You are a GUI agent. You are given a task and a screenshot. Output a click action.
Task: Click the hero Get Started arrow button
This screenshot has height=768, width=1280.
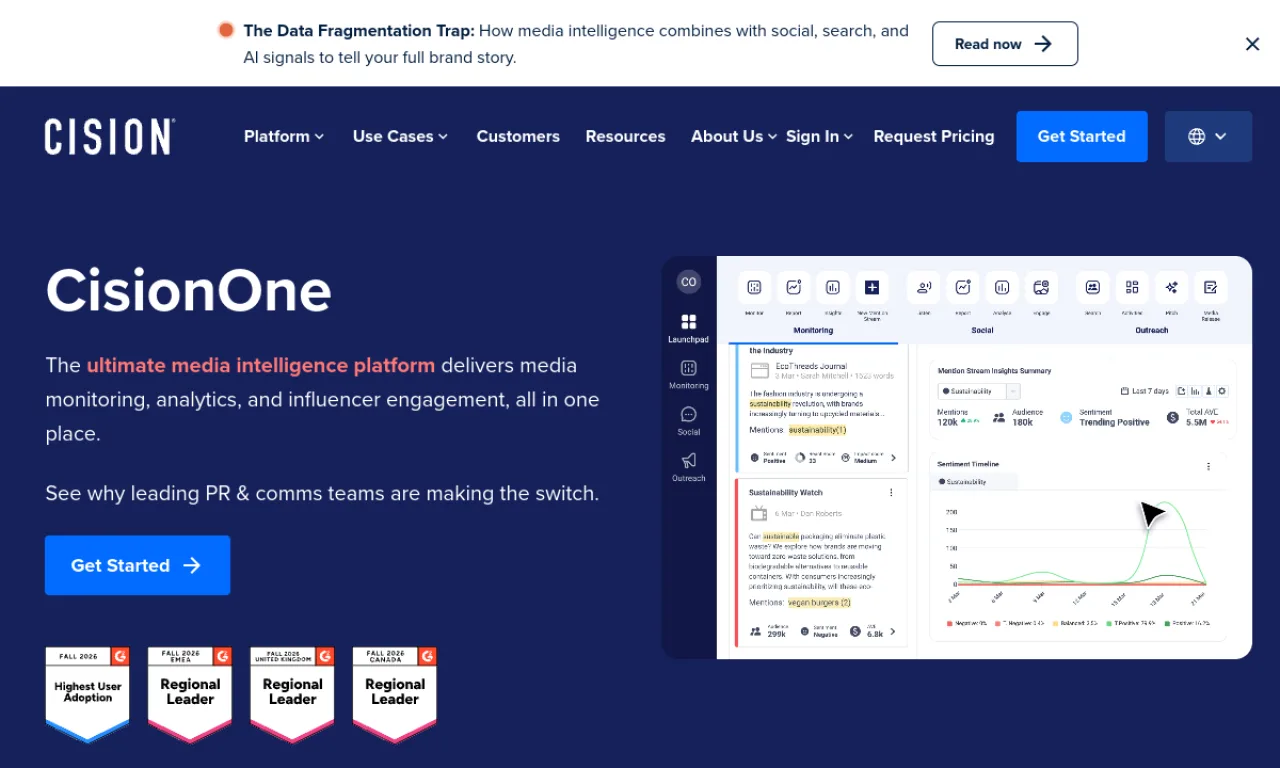138,565
